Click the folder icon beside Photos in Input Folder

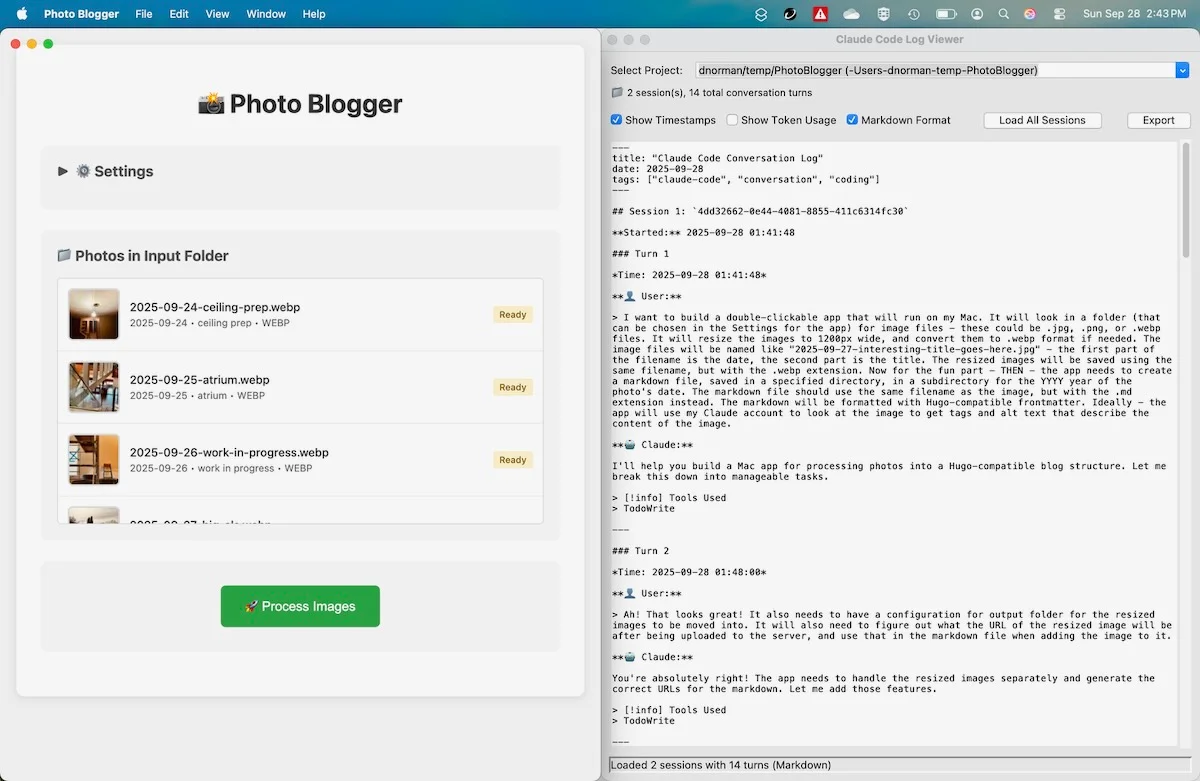pos(63,255)
